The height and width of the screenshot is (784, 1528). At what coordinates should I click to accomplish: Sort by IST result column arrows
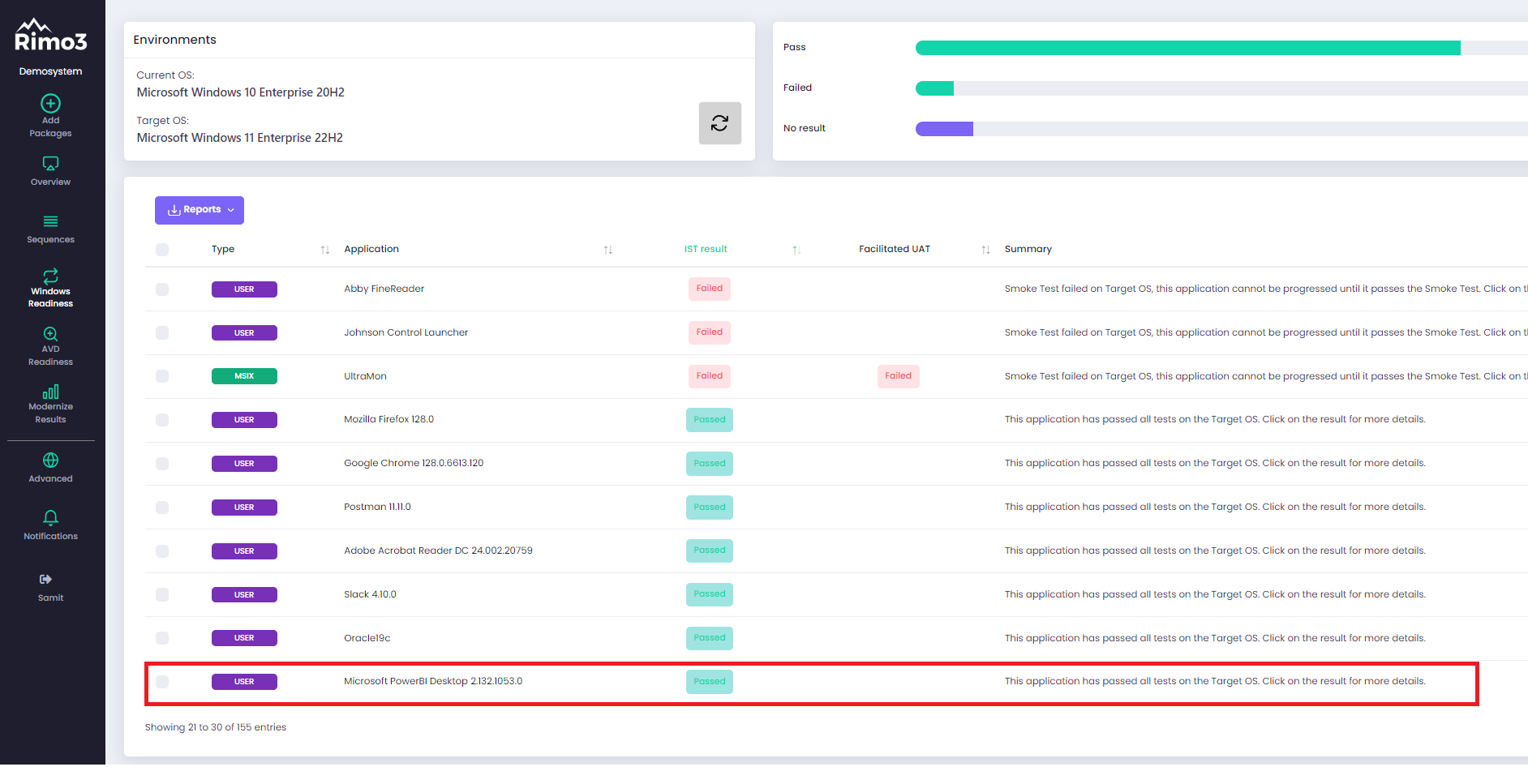coord(796,250)
